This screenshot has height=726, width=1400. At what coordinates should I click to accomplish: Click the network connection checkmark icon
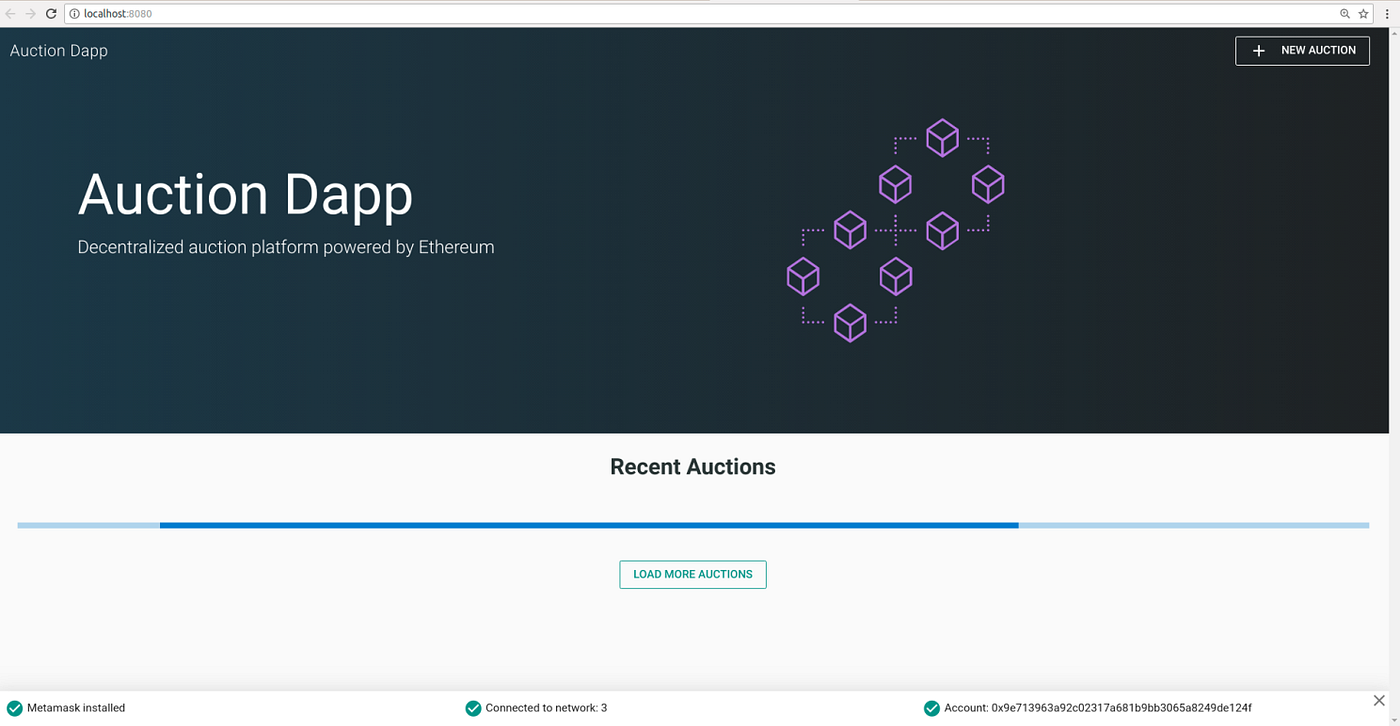pyautogui.click(x=472, y=708)
